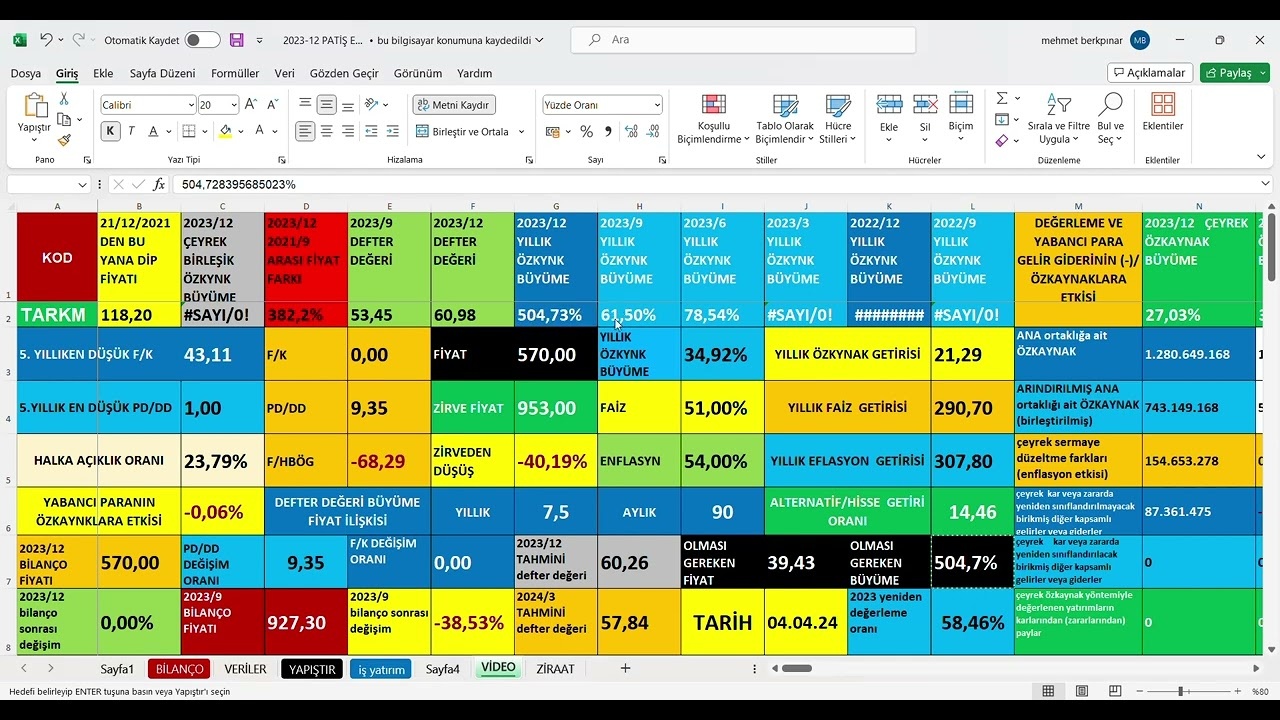The height and width of the screenshot is (720, 1280).
Task: Click the AutoSum sigma icon
Action: 1002,99
